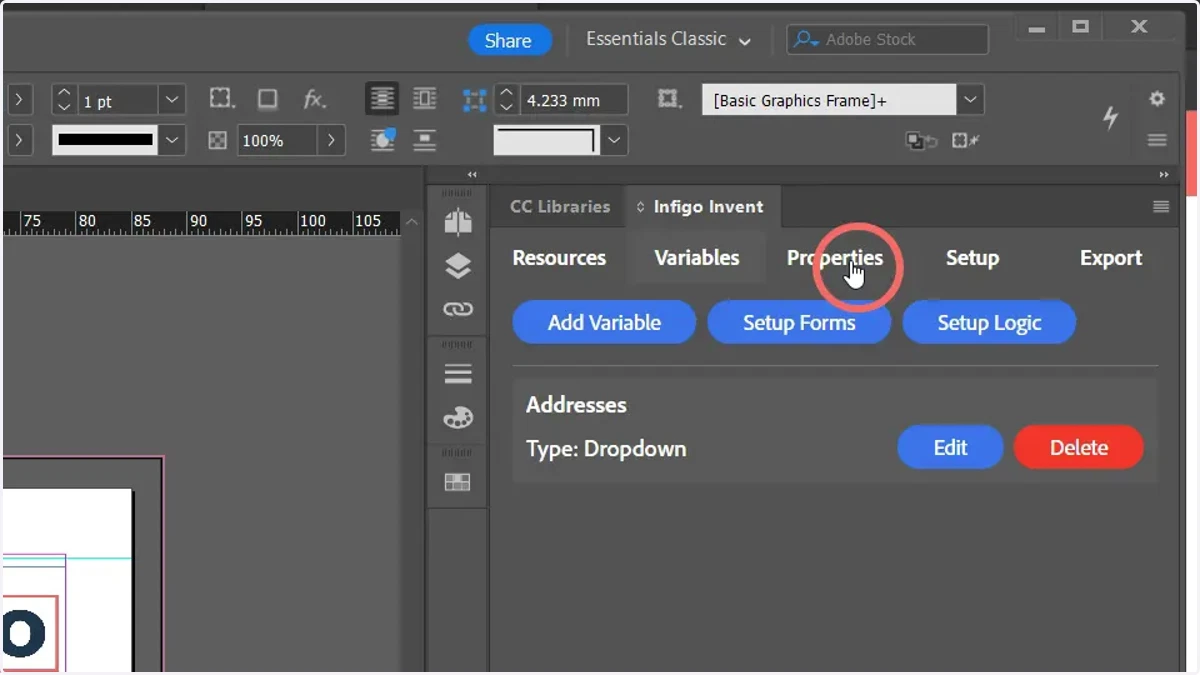Open the Color palette panel icon
This screenshot has height=675, width=1200.
pyautogui.click(x=458, y=418)
